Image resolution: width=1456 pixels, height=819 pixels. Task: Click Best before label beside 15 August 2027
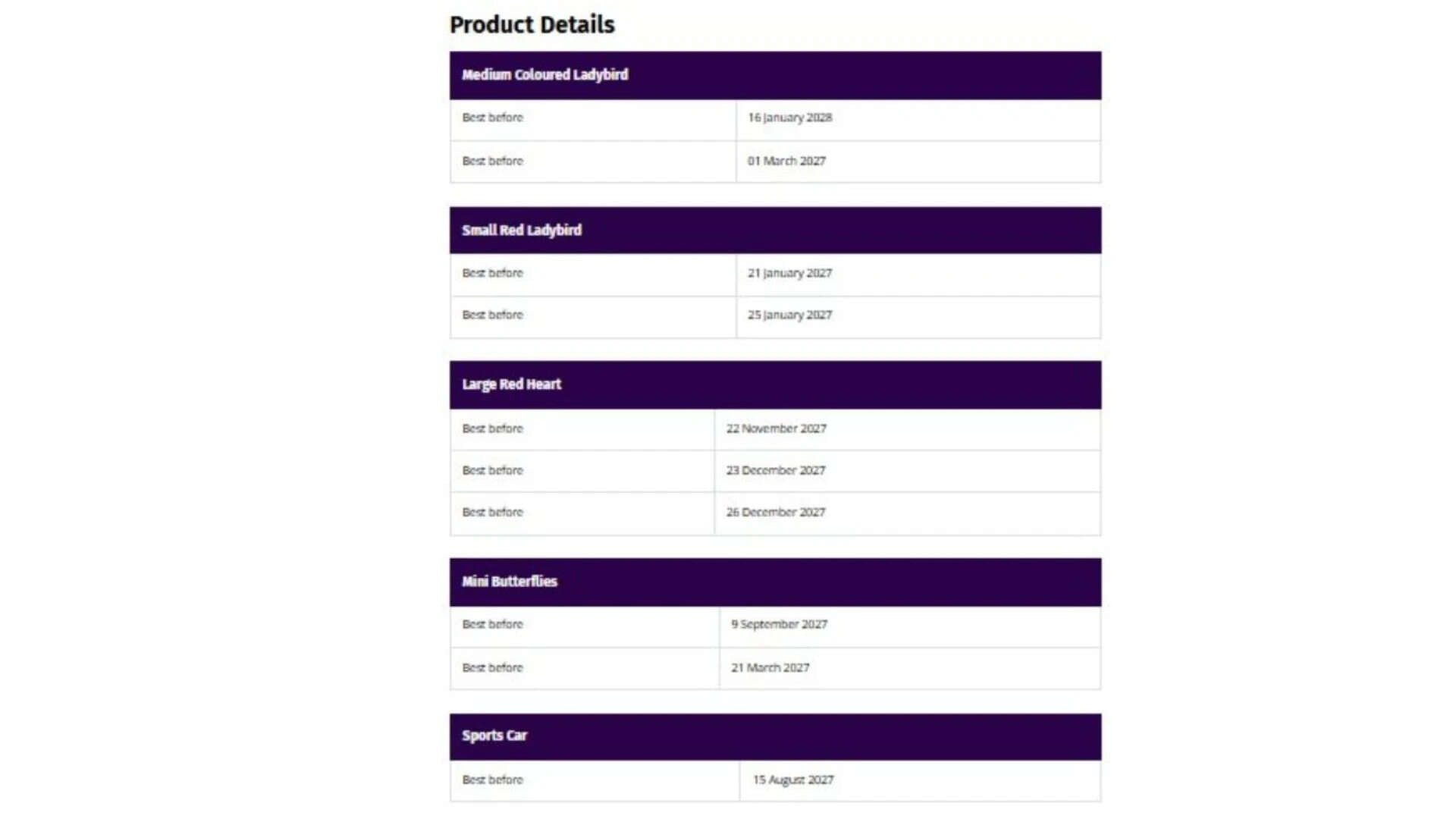point(492,780)
